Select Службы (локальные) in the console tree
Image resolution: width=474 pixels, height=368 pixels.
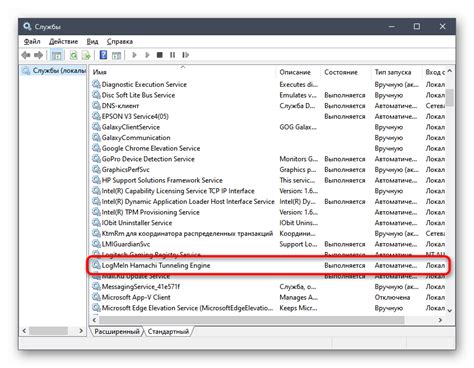59,71
